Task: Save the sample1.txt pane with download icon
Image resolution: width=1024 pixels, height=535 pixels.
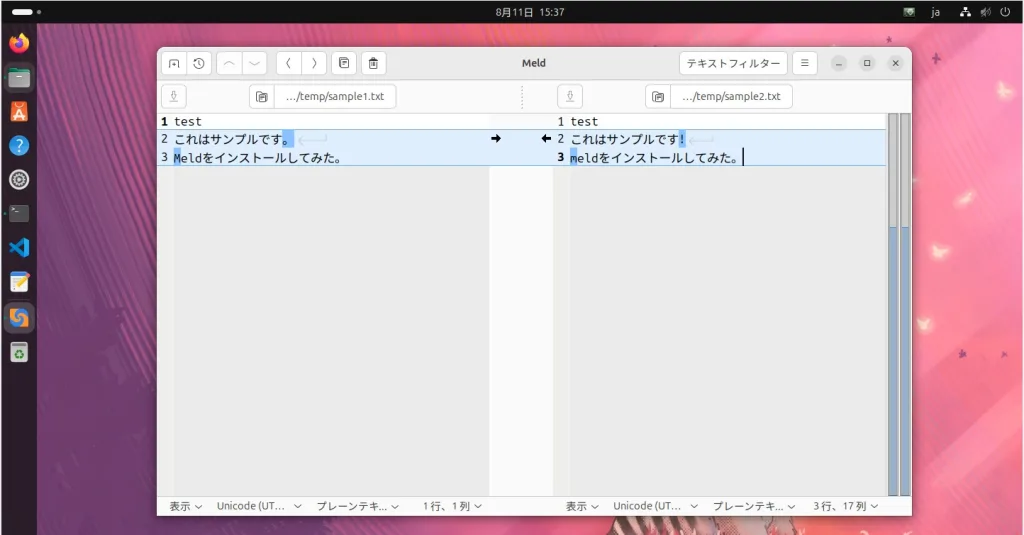Action: click(x=174, y=97)
